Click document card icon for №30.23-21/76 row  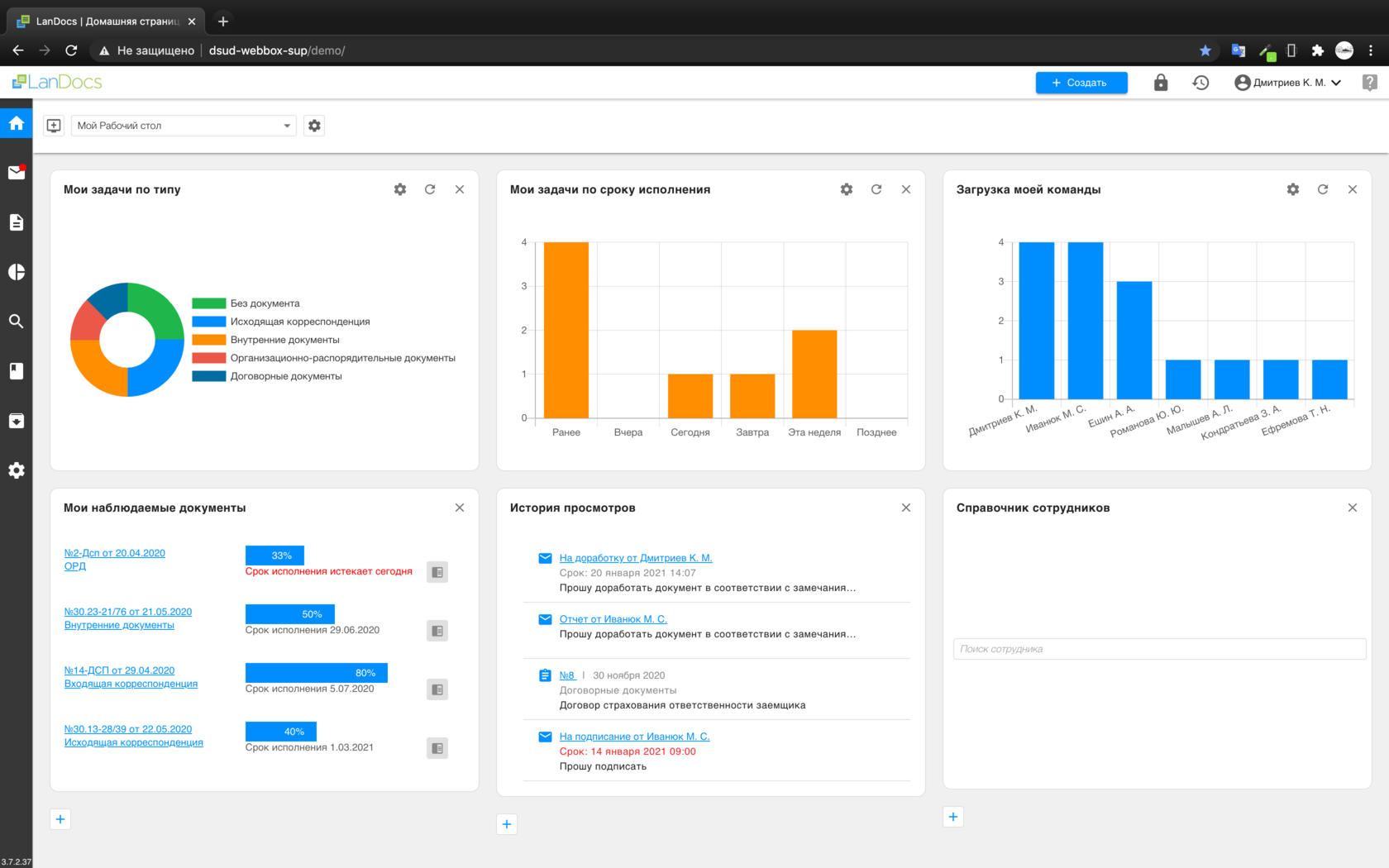(437, 631)
